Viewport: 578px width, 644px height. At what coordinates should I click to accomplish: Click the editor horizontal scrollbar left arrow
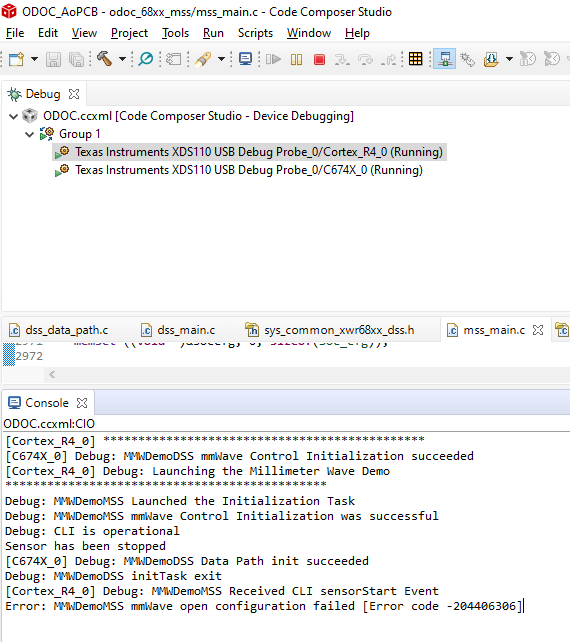[x=52, y=374]
